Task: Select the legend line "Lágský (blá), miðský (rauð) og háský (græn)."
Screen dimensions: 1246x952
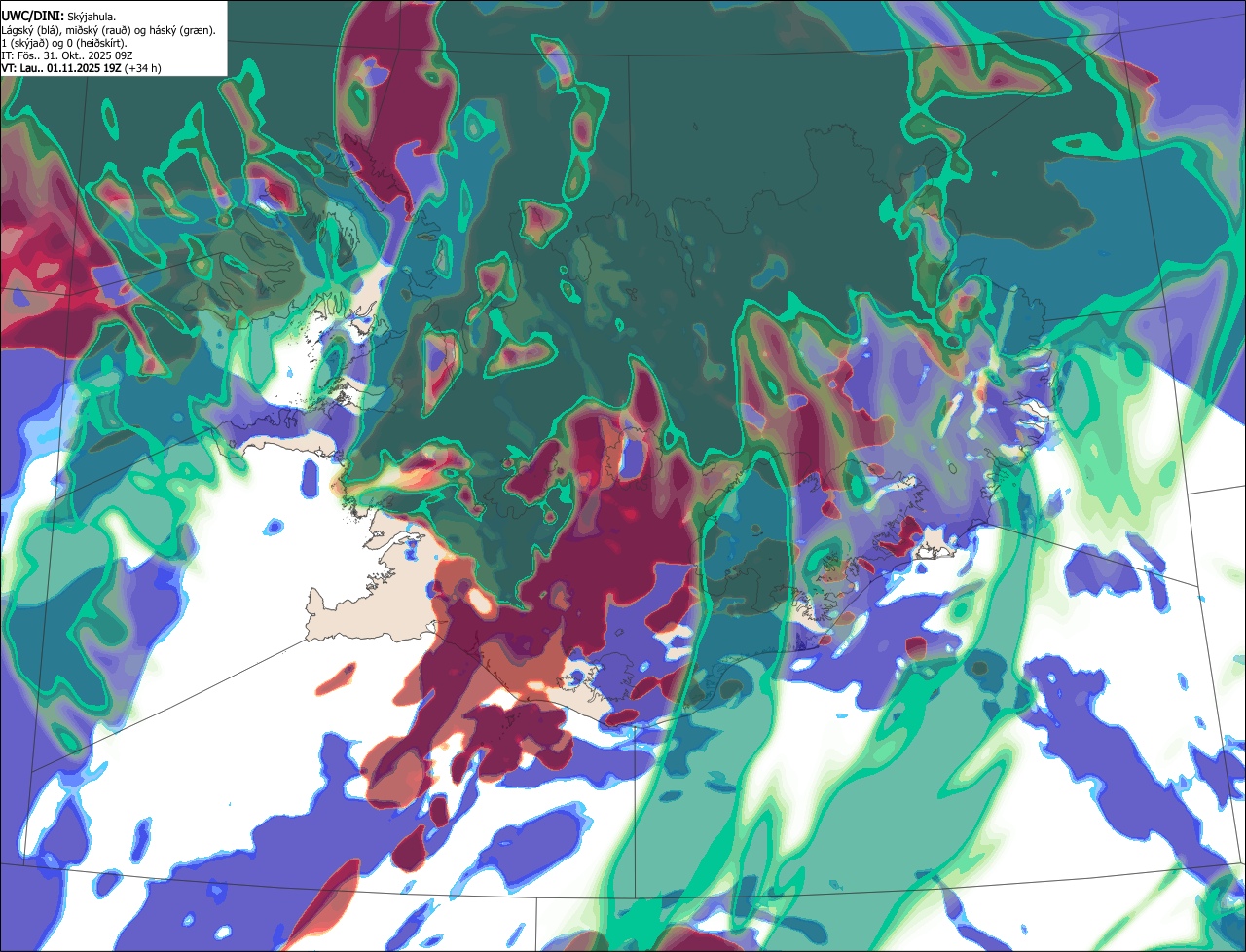Action: pos(109,30)
